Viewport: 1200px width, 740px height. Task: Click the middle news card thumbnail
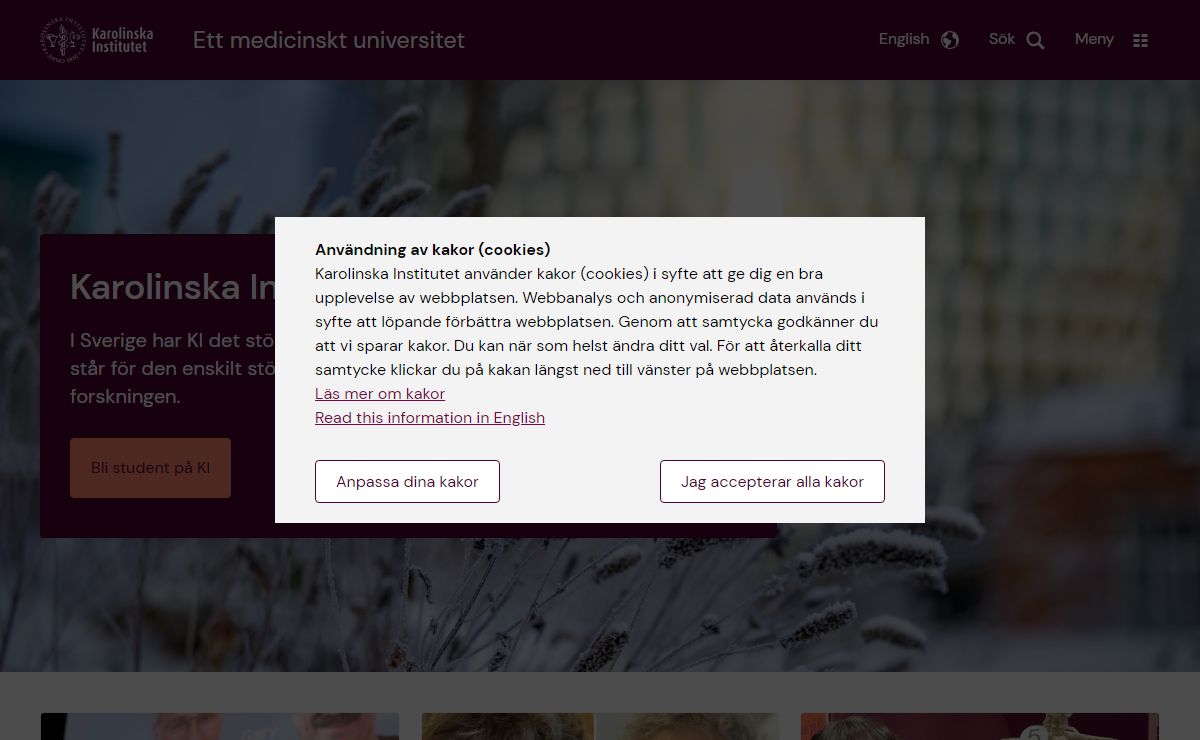[600, 726]
